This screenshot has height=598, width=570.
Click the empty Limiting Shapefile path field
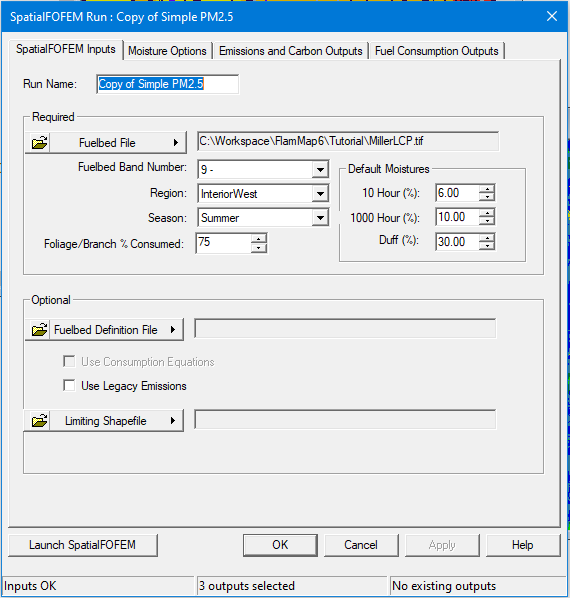[345, 420]
